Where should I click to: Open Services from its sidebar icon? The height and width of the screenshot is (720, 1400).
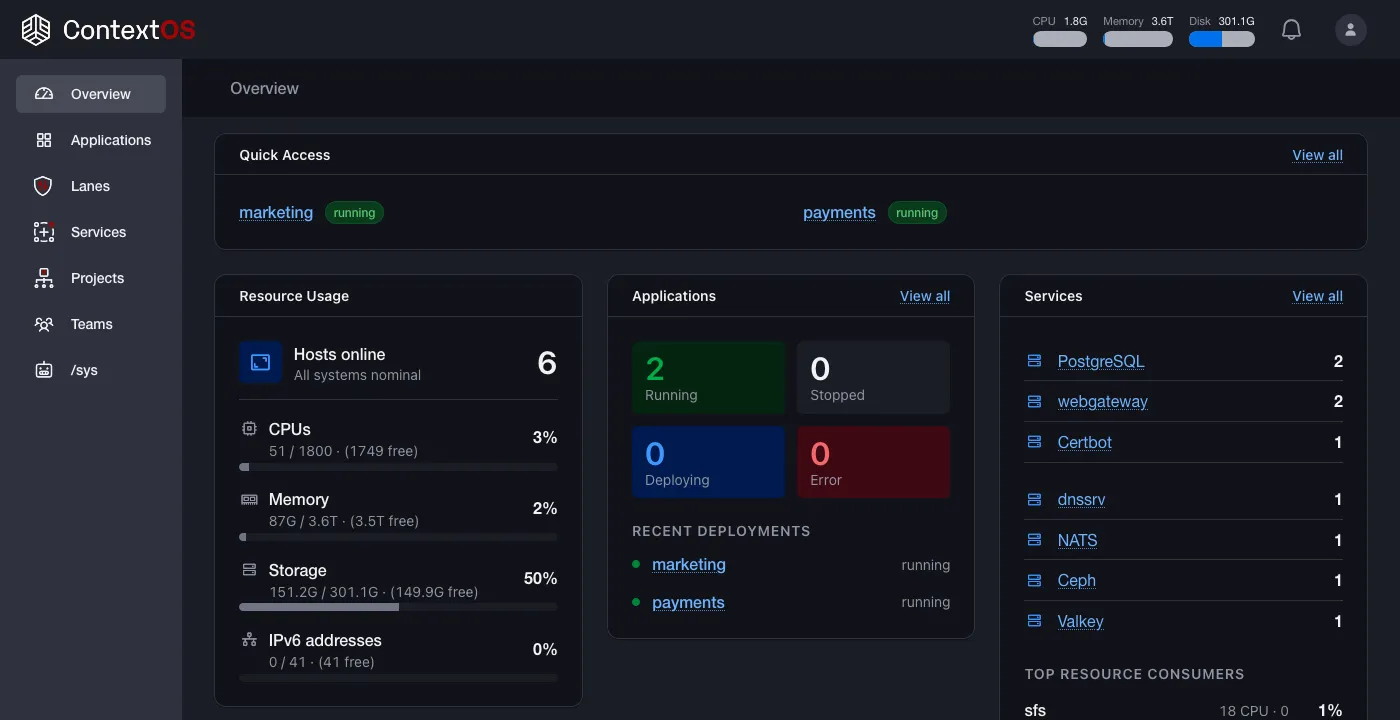coord(44,232)
